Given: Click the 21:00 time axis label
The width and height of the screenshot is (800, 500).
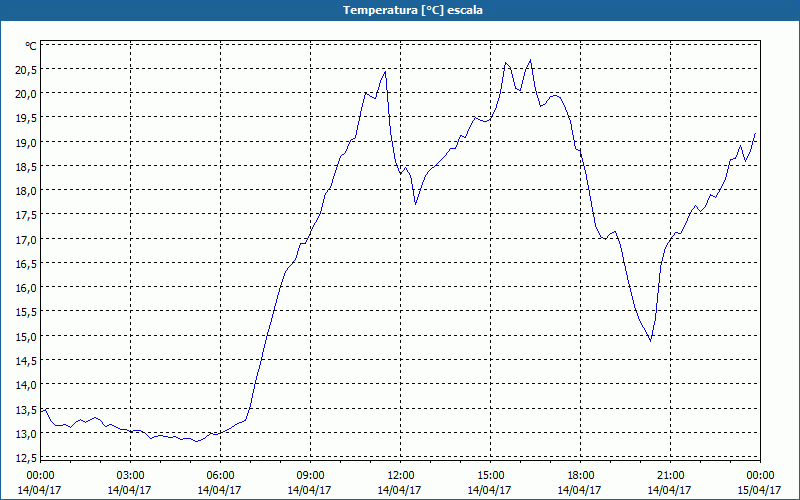Looking at the screenshot, I should point(670,476).
